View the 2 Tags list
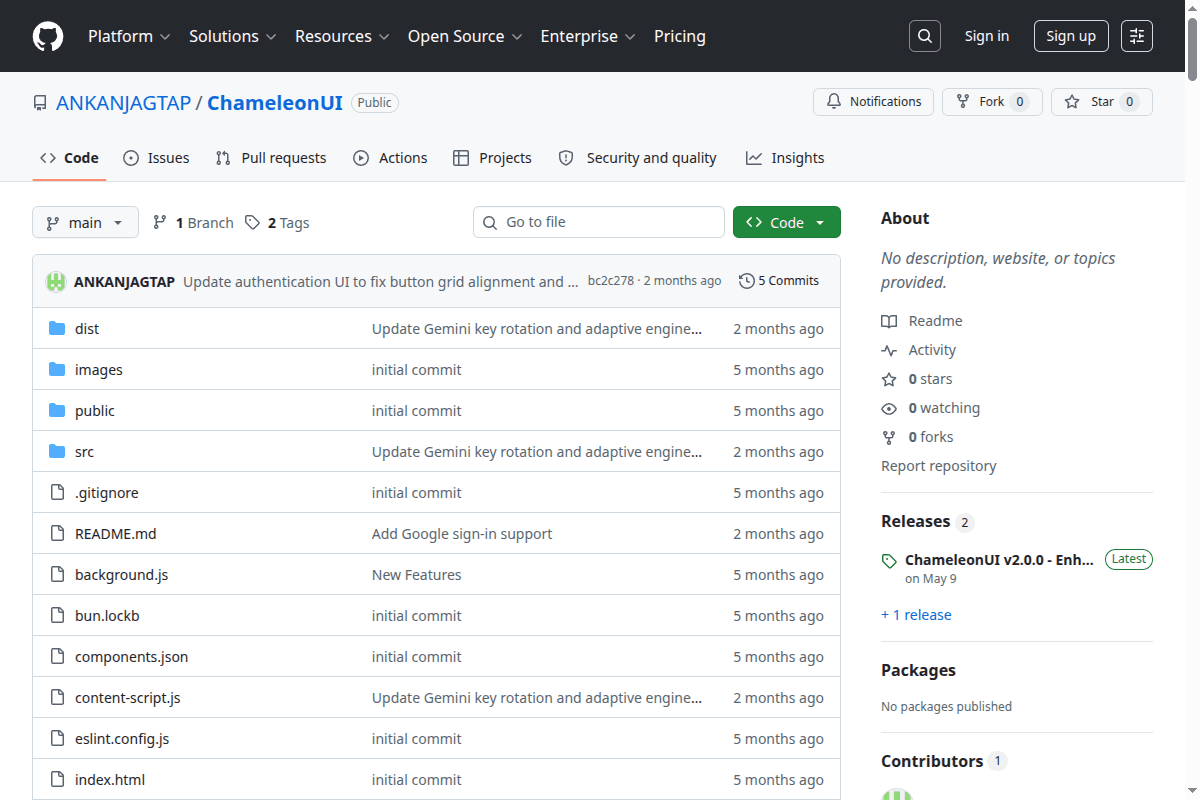Image resolution: width=1200 pixels, height=800 pixels. pyautogui.click(x=277, y=223)
